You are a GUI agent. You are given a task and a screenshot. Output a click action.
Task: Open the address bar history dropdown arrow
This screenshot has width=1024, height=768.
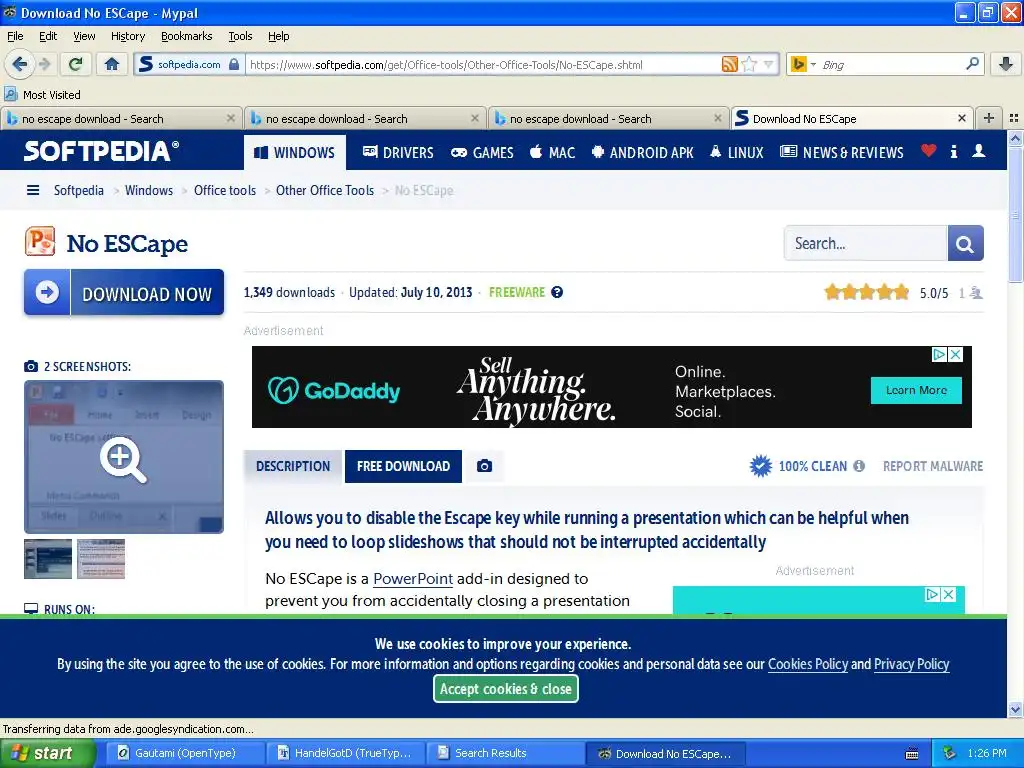(x=769, y=64)
